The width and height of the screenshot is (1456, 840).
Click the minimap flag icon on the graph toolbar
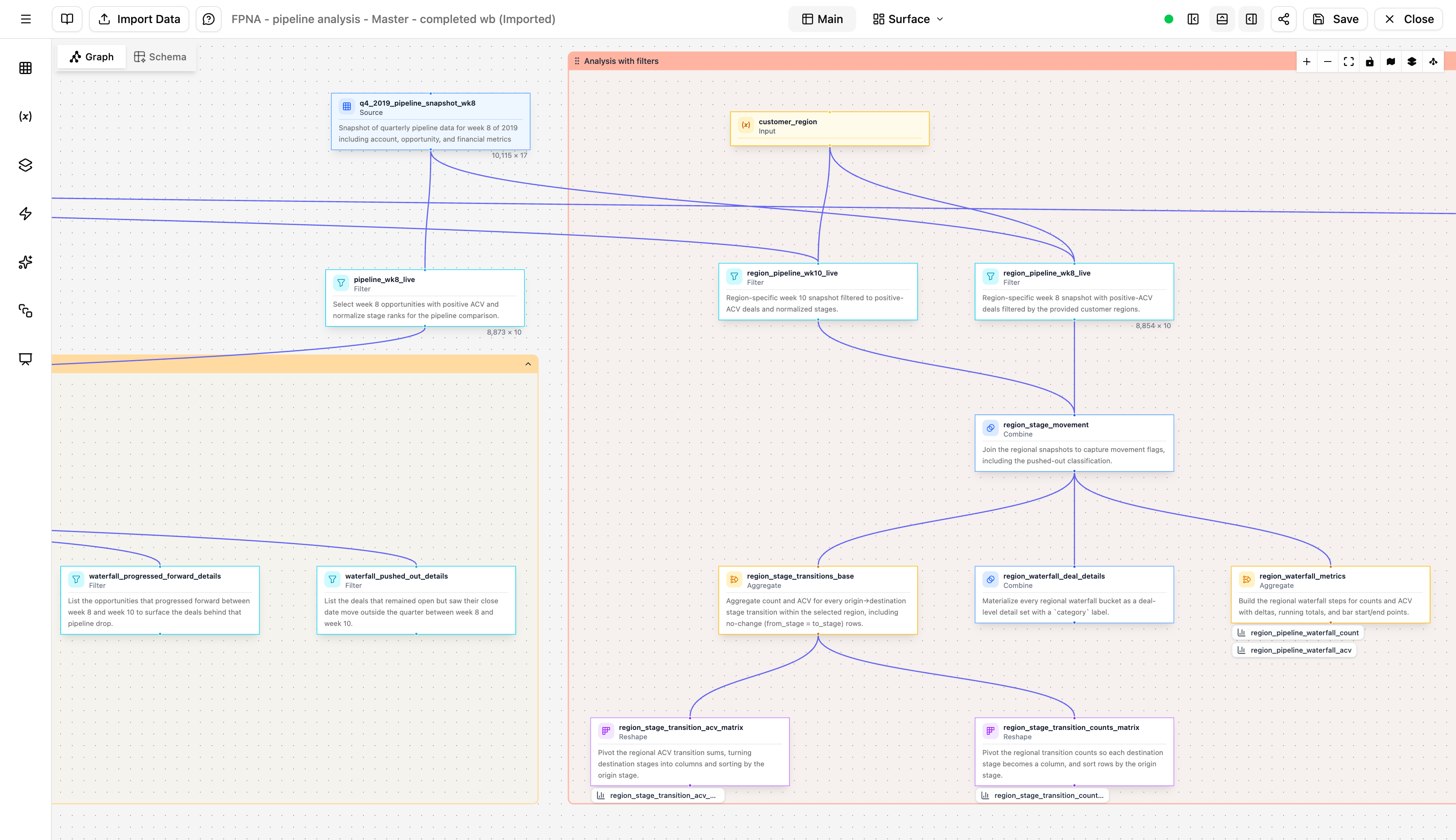(x=1390, y=61)
